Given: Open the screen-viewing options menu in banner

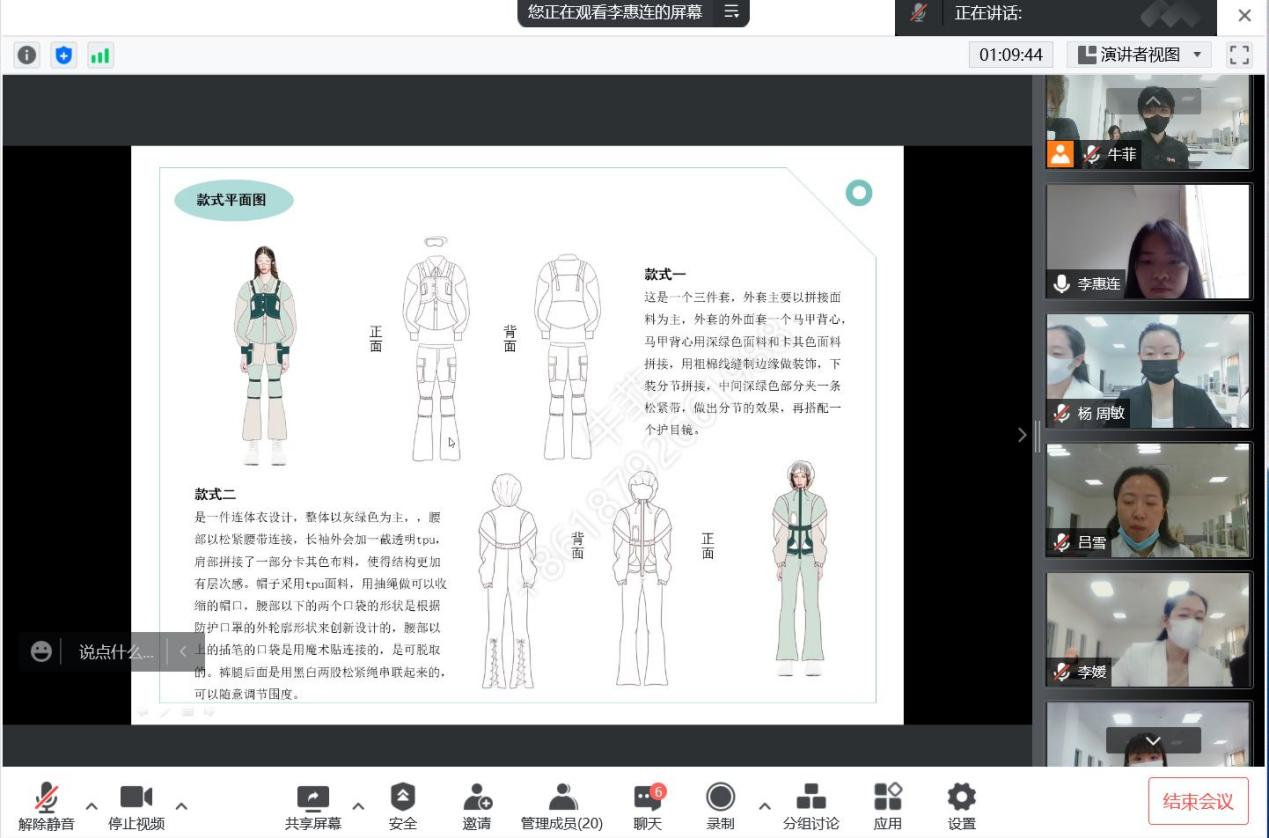Looking at the screenshot, I should tap(731, 12).
